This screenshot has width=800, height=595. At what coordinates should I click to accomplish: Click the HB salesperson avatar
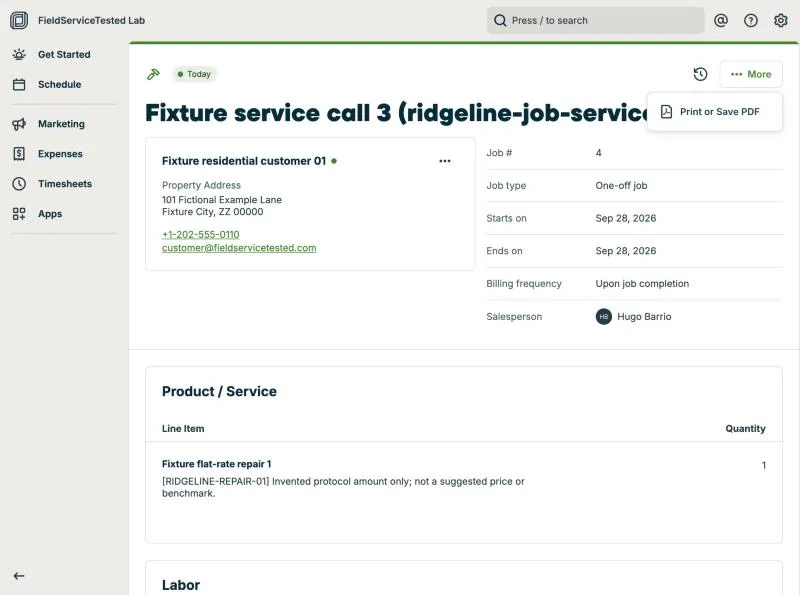point(604,316)
